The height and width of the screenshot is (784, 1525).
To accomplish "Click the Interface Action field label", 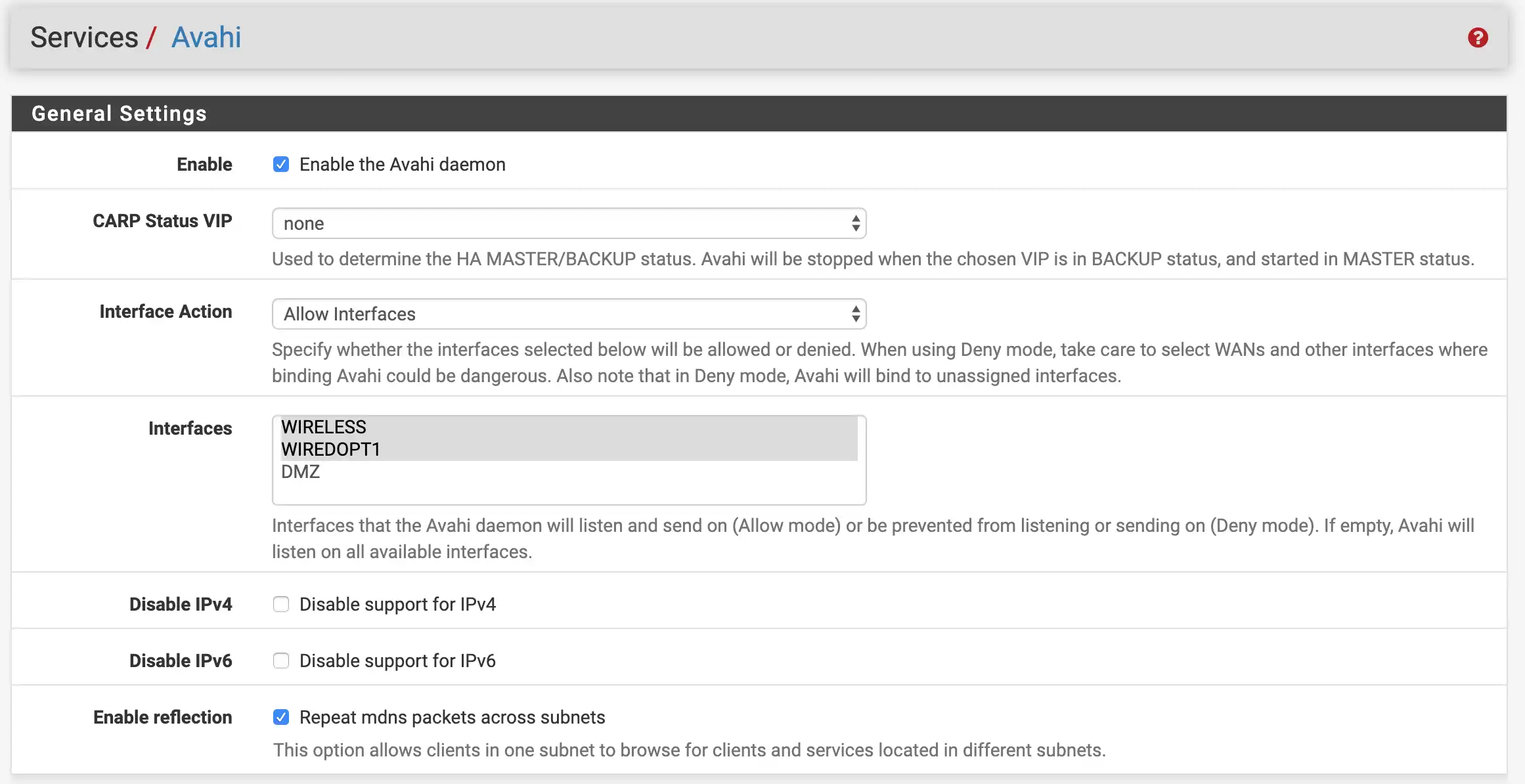I will pos(166,311).
